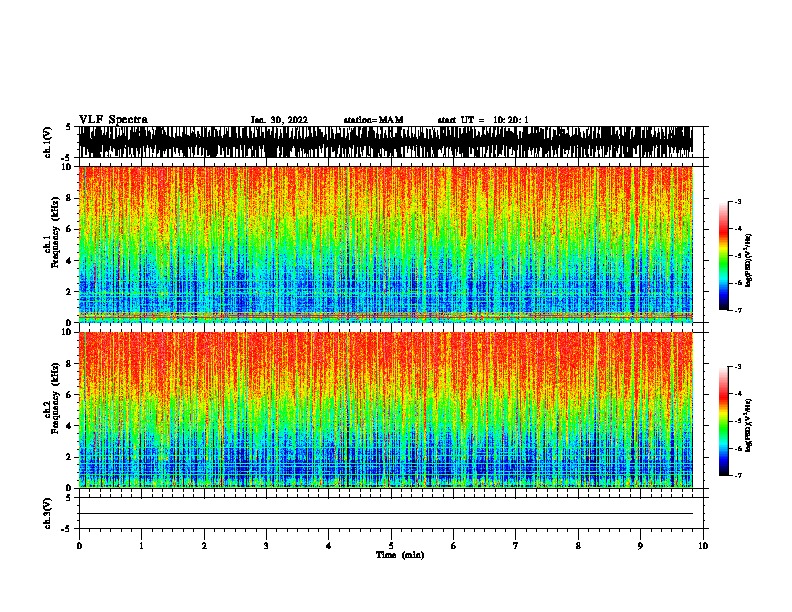
Task: Select the date 'Jan. 30, 2022' label
Action: point(279,120)
